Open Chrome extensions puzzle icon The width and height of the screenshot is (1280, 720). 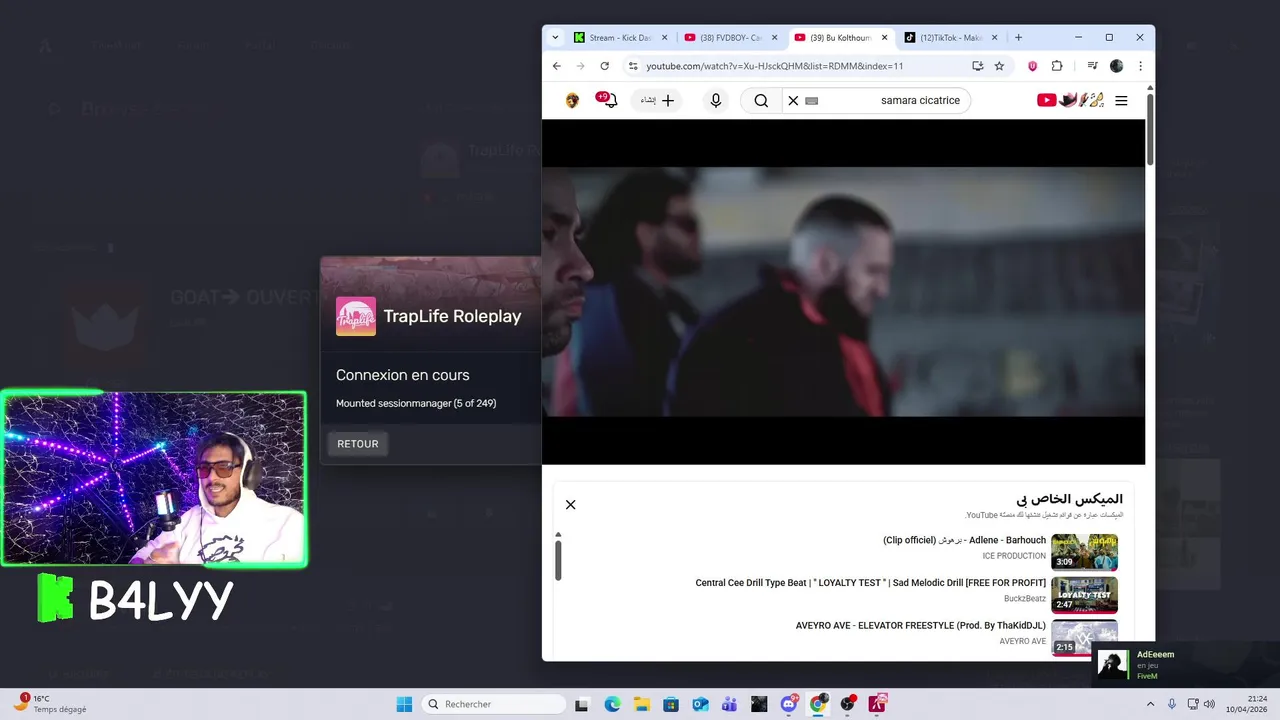pos(1057,66)
